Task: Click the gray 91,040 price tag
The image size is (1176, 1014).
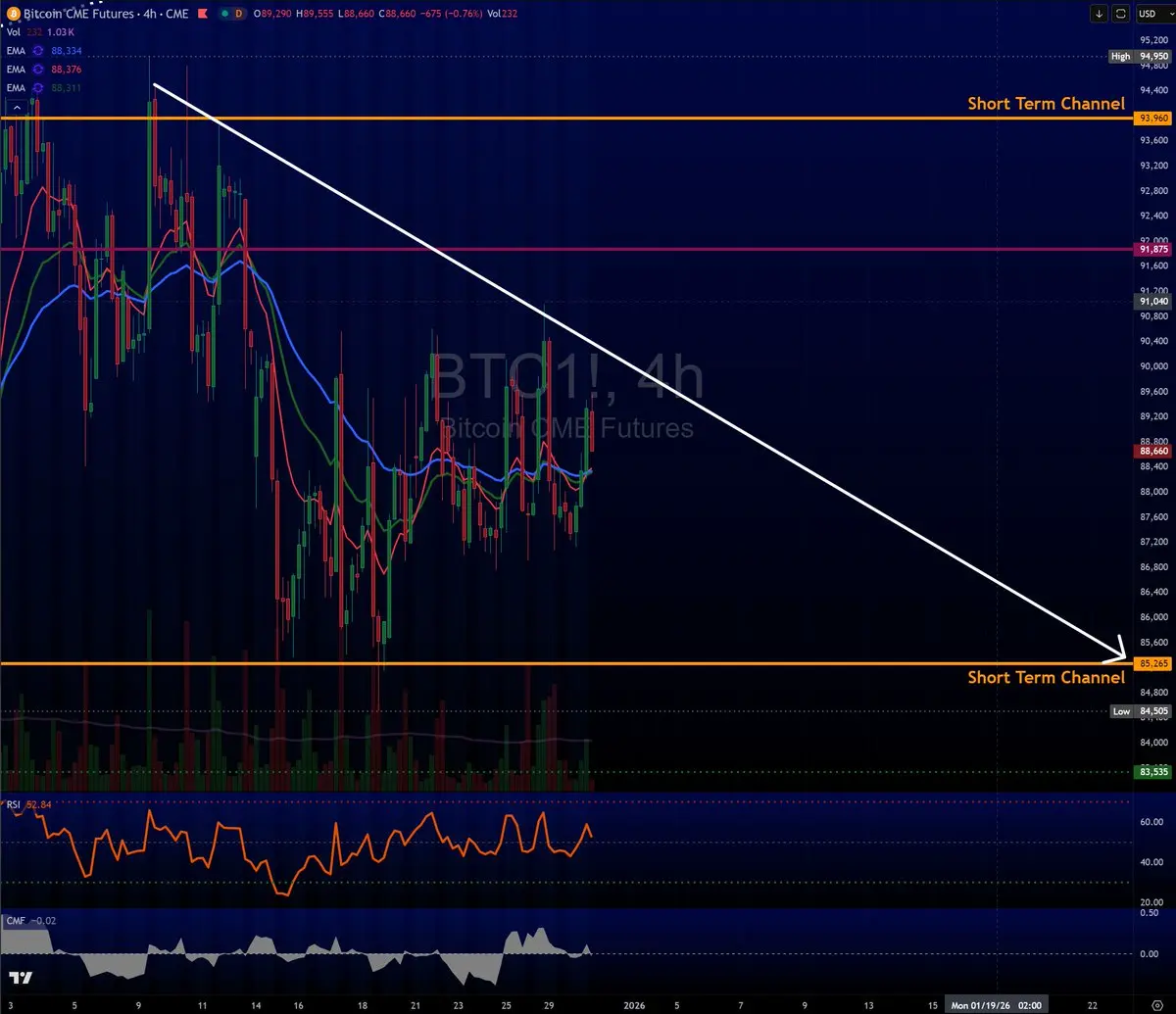Action: pos(1152,302)
